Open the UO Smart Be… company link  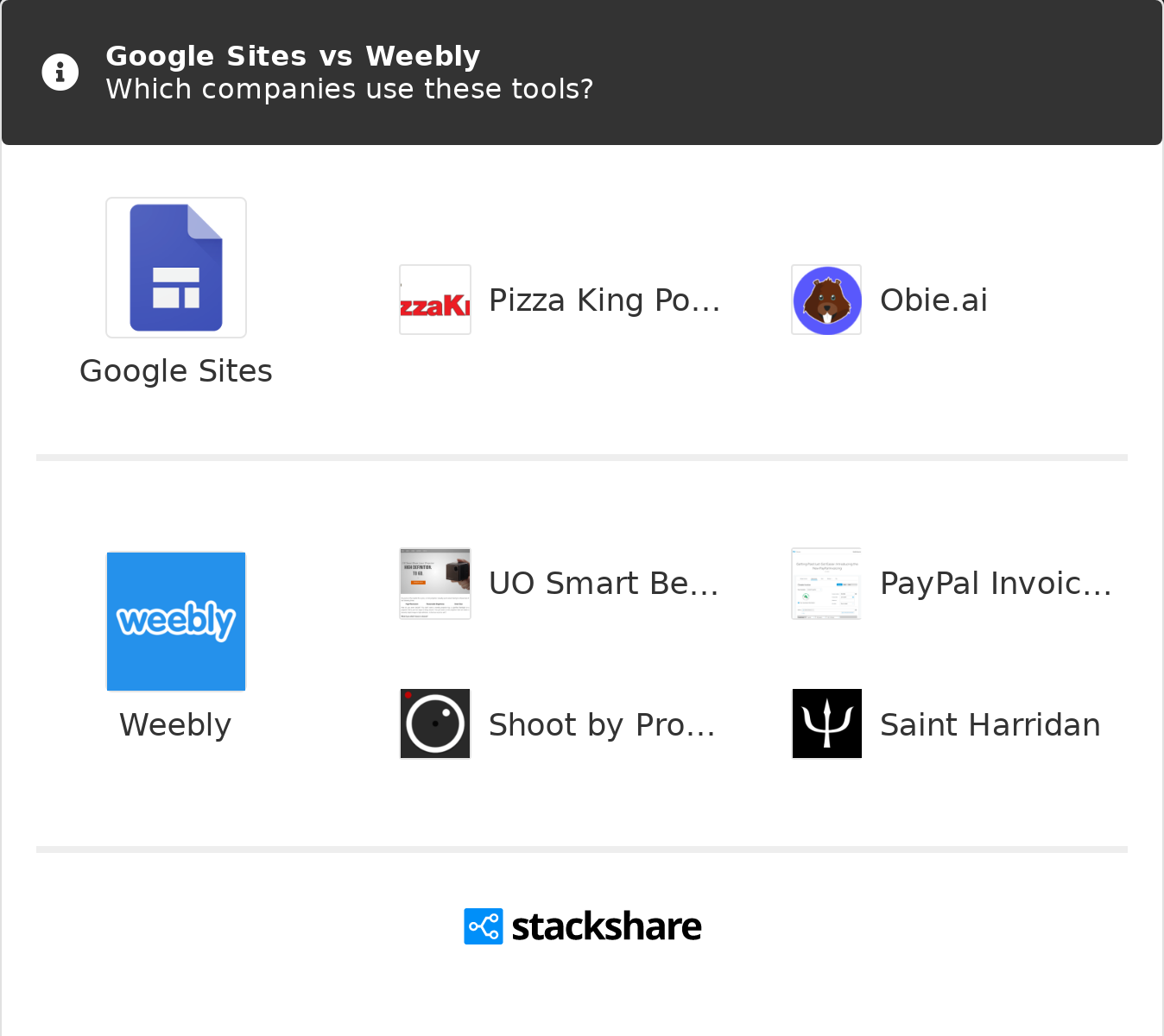pos(604,584)
